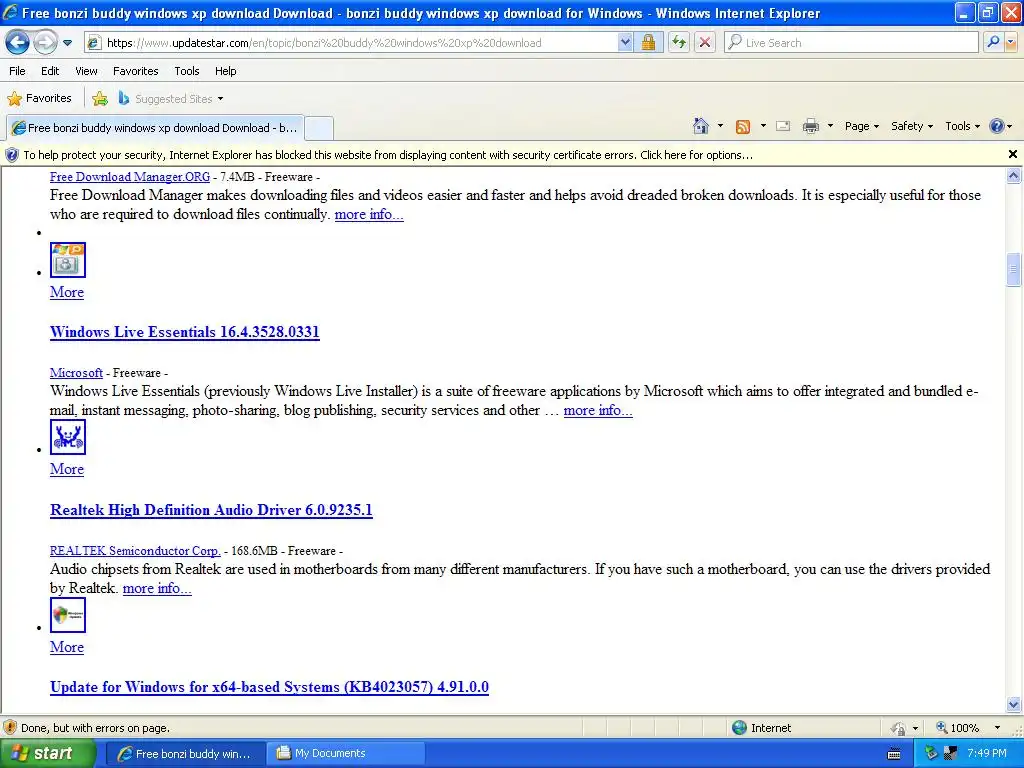Open the Favorites menu
This screenshot has width=1024, height=768.
click(136, 71)
